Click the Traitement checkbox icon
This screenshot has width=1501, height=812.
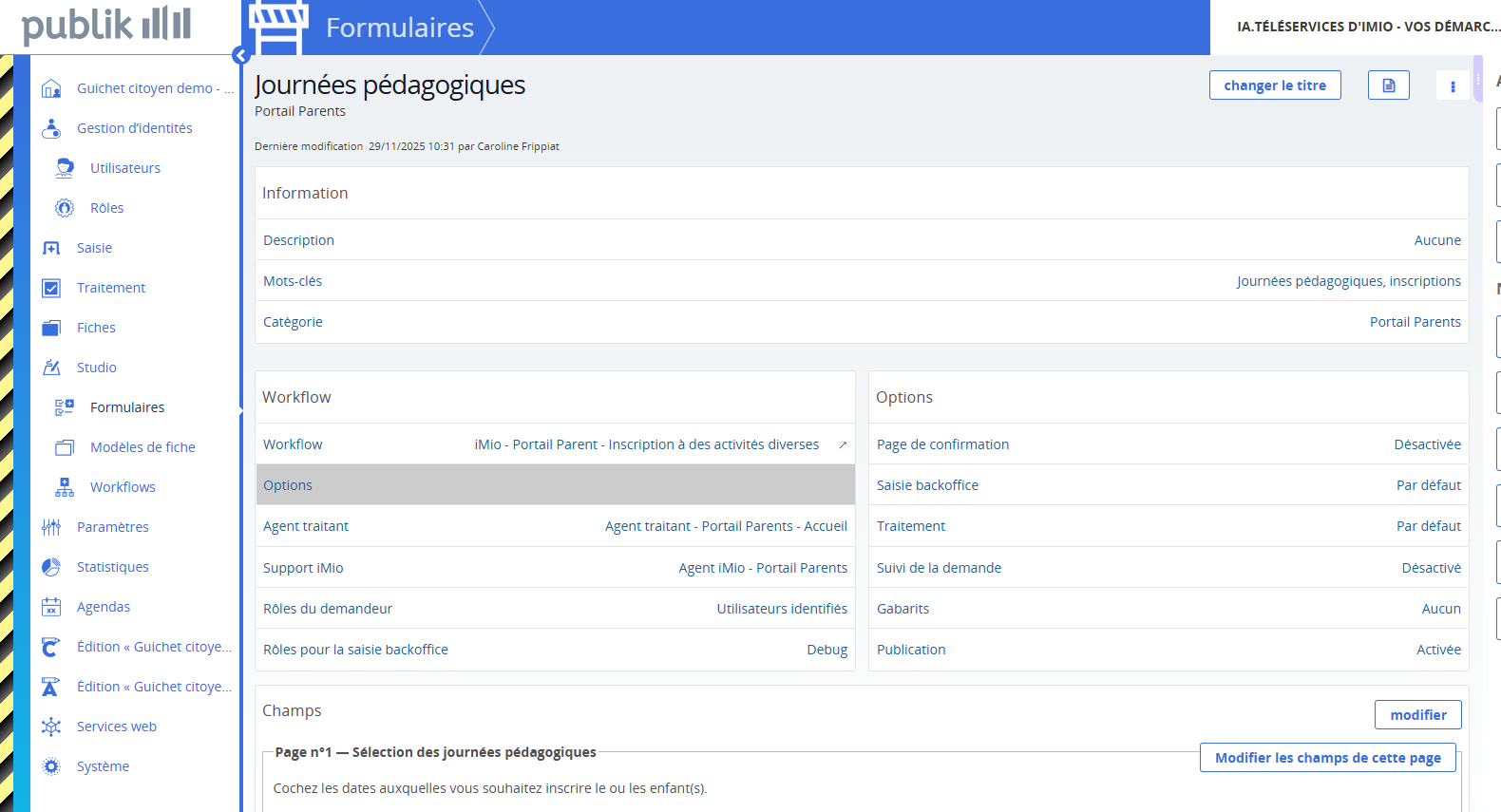pyautogui.click(x=51, y=288)
